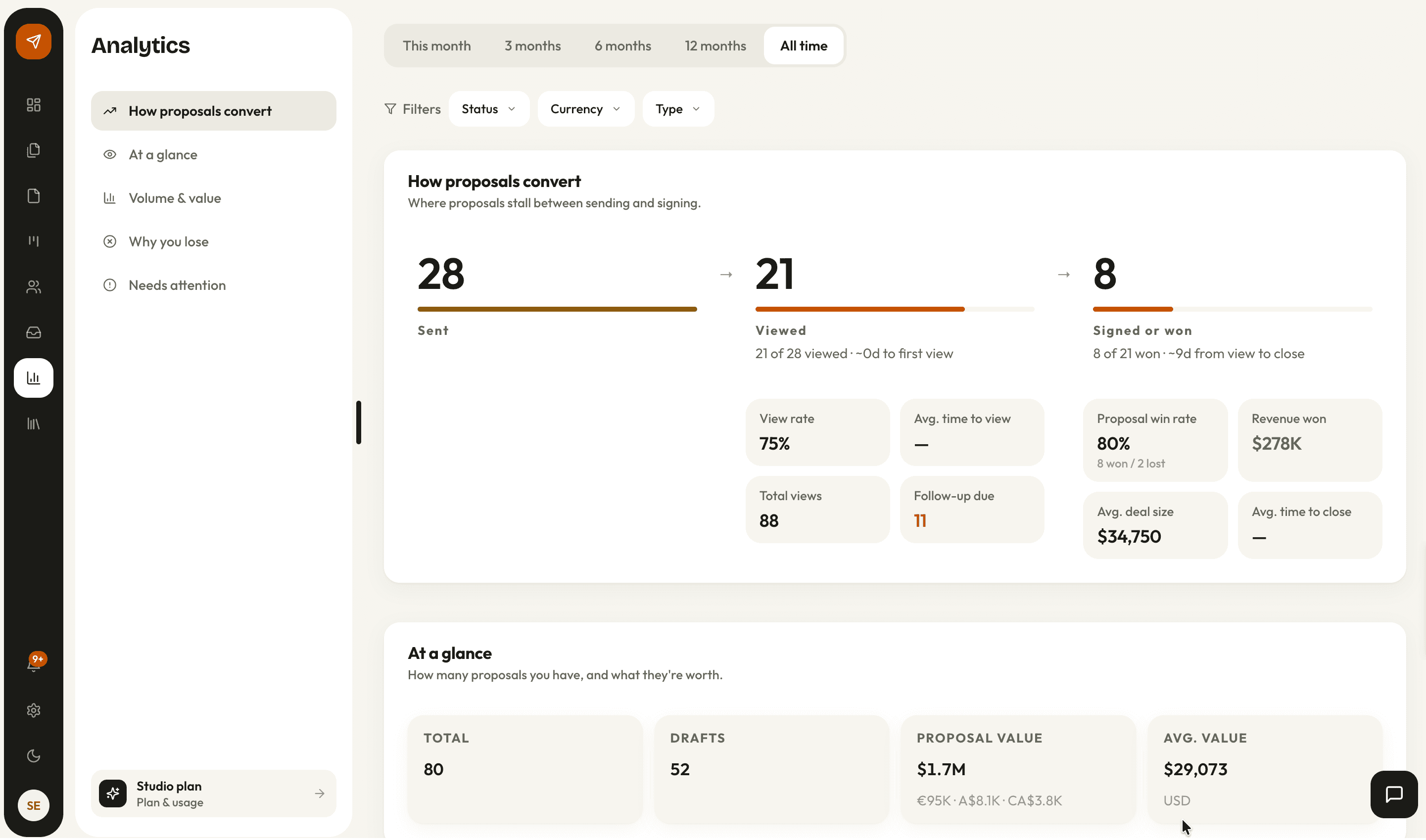
Task: Go to Why you lose section
Action: (213, 242)
